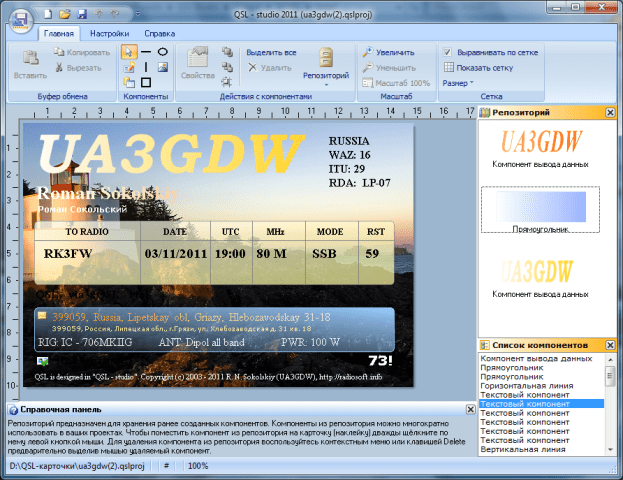Click the help icon of Справочная панель
The width and height of the screenshot is (623, 480).
[x=13, y=410]
